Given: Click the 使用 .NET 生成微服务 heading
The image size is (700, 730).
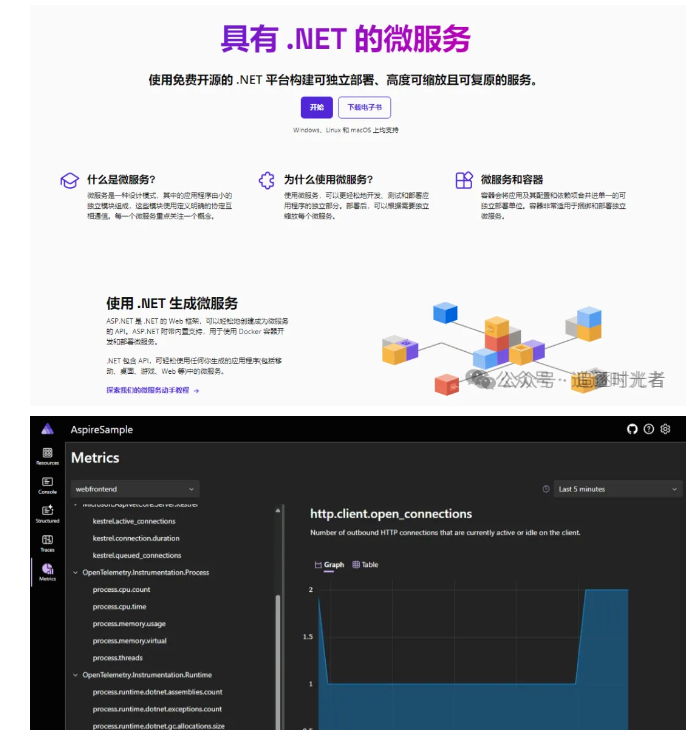Looking at the screenshot, I should (x=172, y=303).
